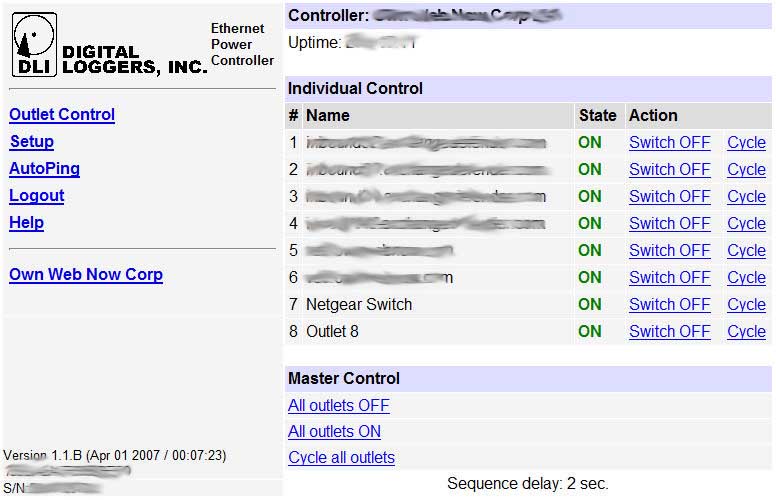
Task: Cycle the Netgear Switch outlet
Action: pyautogui.click(x=746, y=305)
